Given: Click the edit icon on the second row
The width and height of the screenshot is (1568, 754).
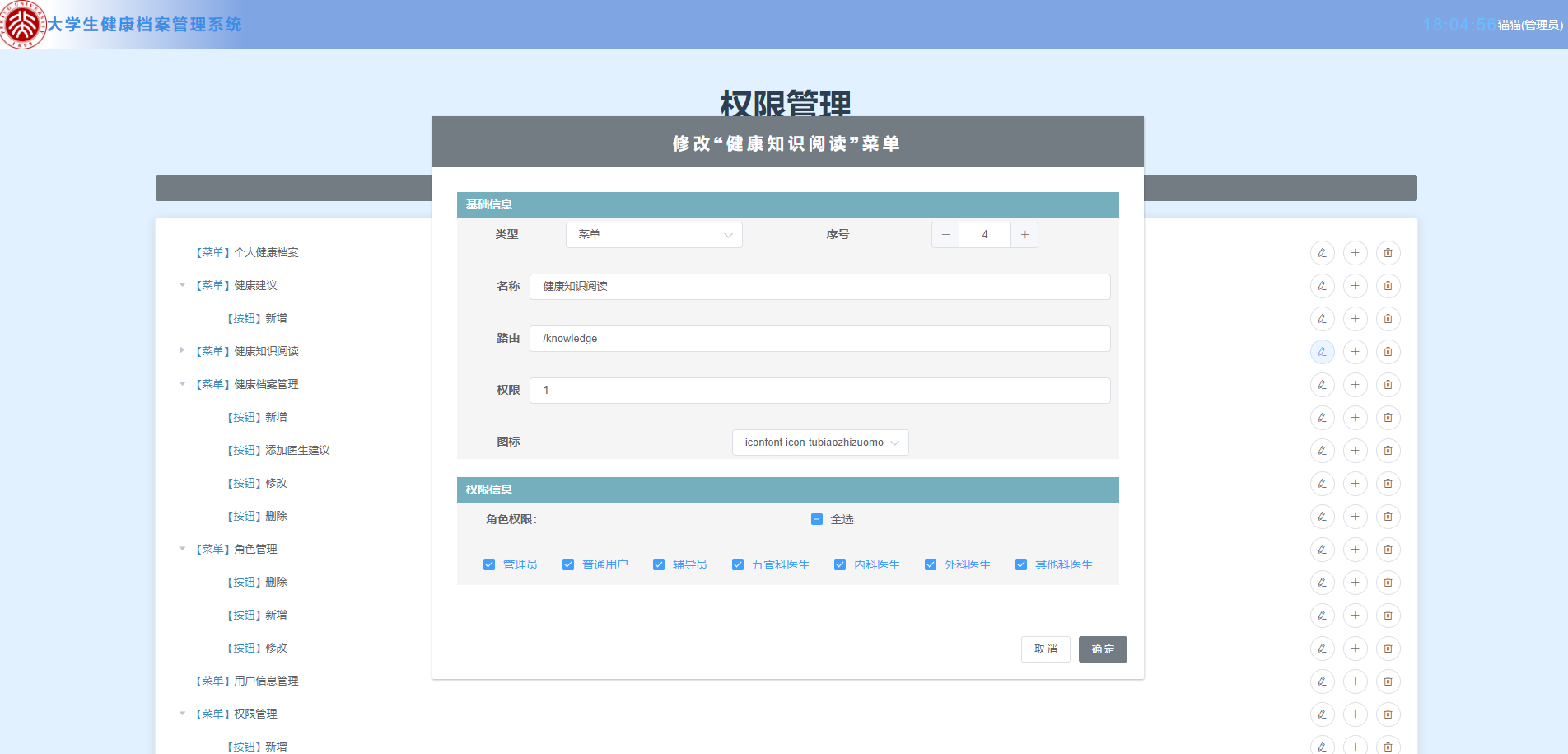Looking at the screenshot, I should [x=1323, y=285].
